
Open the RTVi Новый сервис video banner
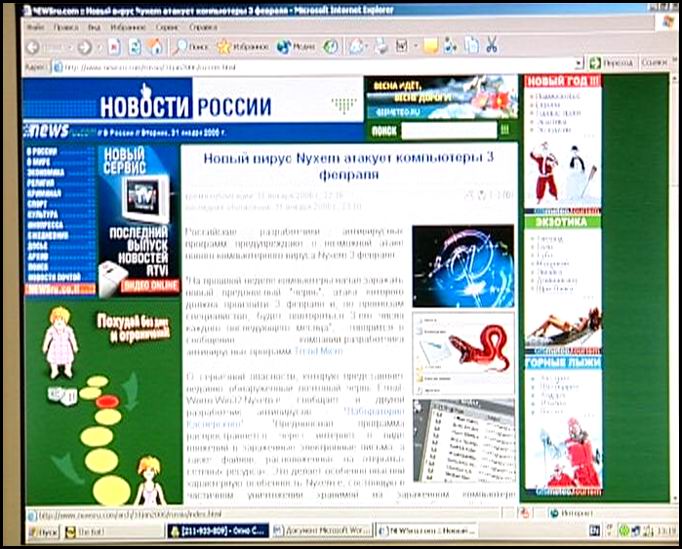tap(138, 221)
